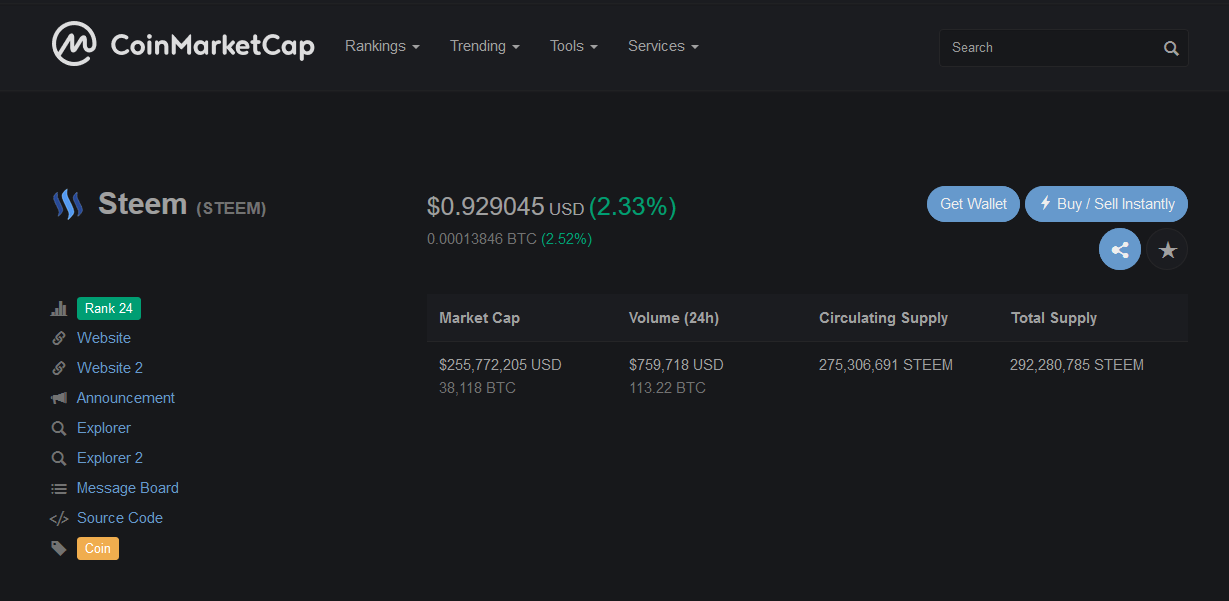Click the Rank 24 badge
Image resolution: width=1229 pixels, height=601 pixels.
(109, 308)
